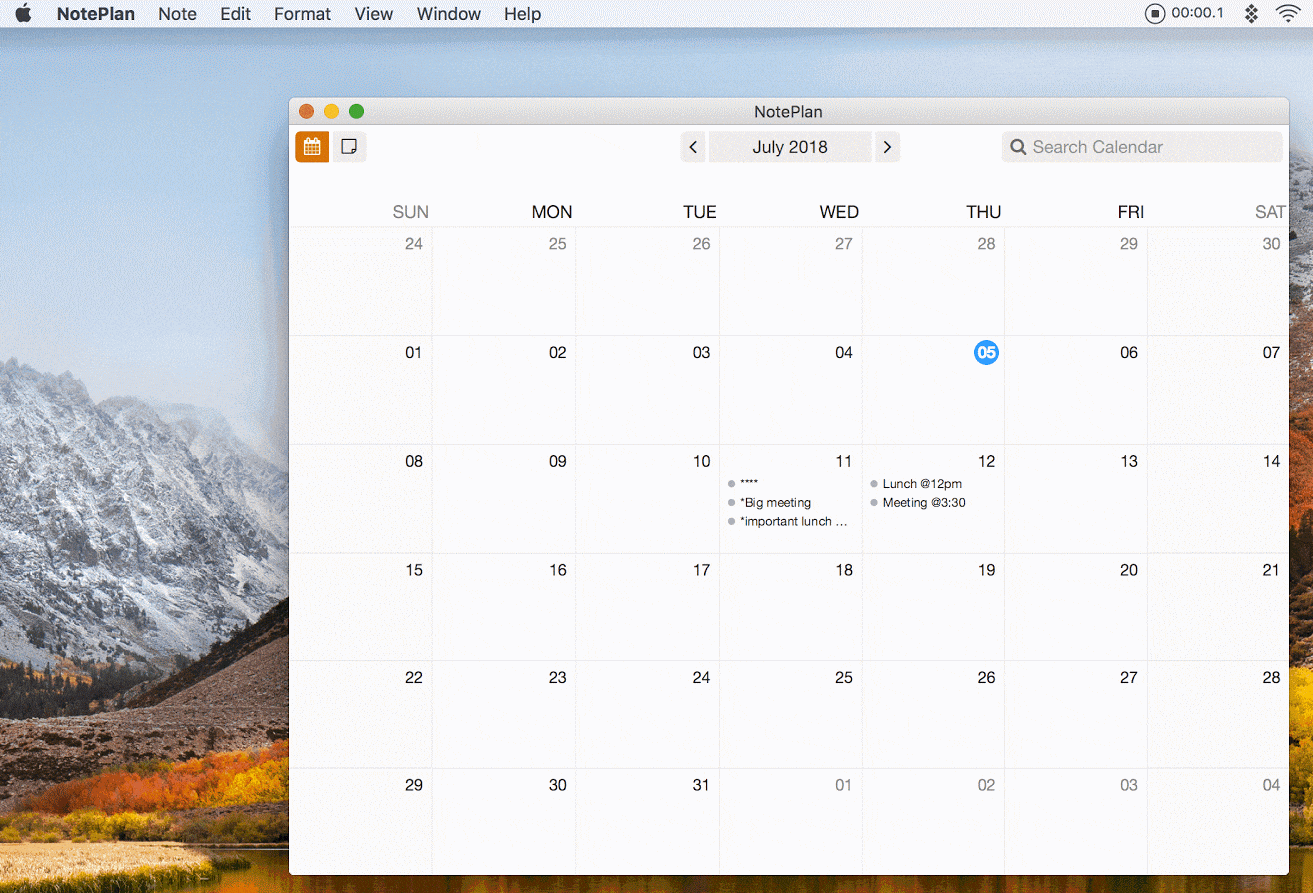The image size is (1313, 893).
Task: Go to previous month arrow
Action: point(693,147)
